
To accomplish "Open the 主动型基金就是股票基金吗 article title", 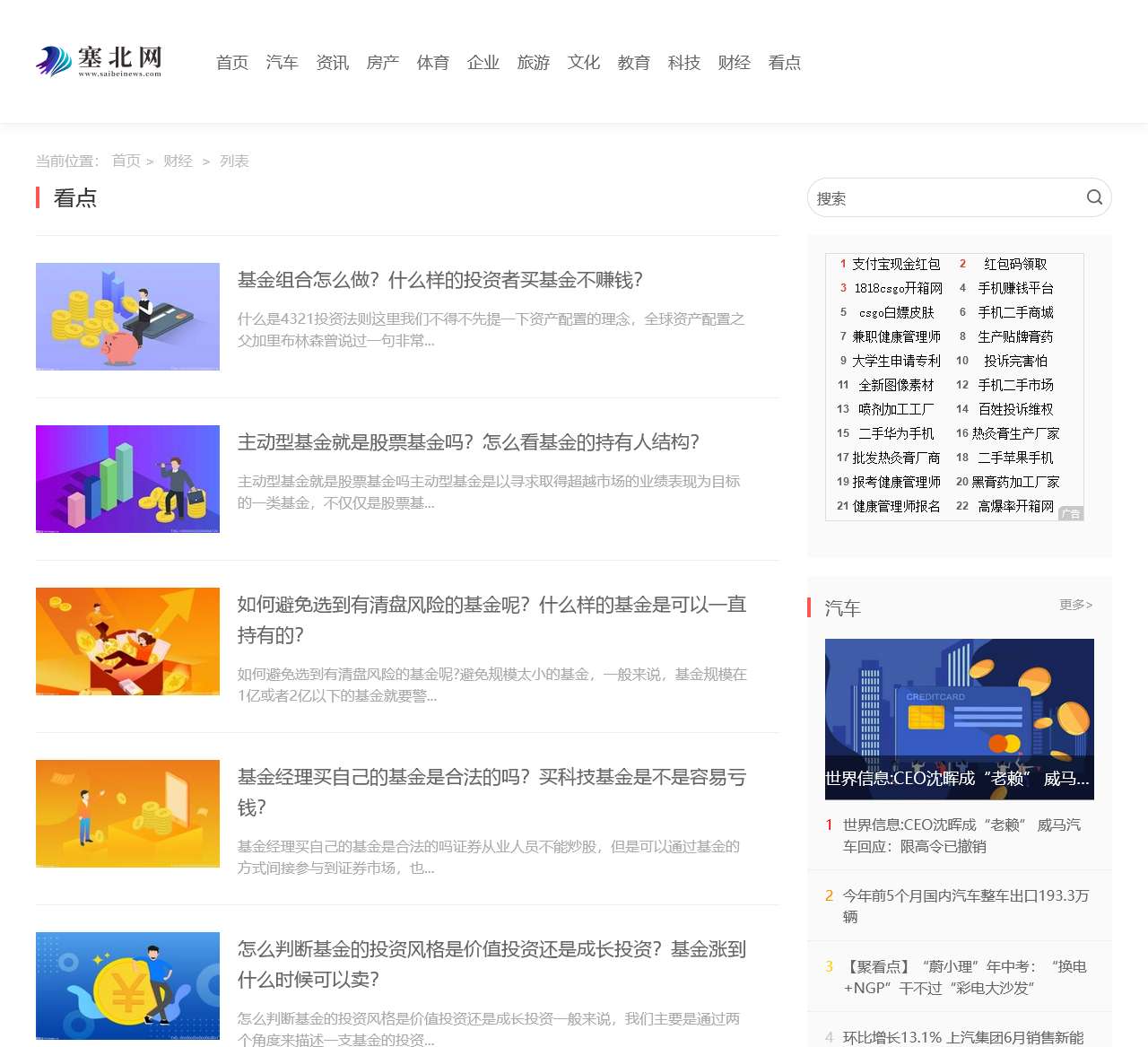I will [x=467, y=442].
